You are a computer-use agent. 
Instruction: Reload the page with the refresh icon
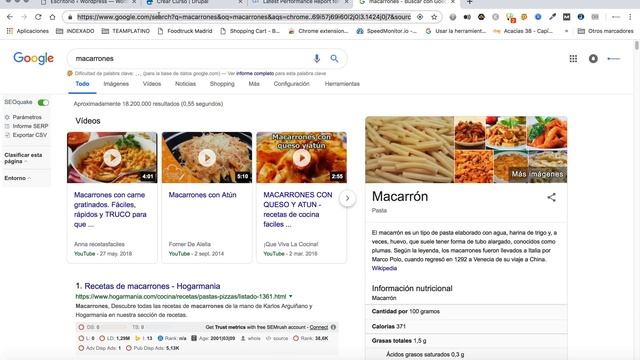click(x=38, y=17)
